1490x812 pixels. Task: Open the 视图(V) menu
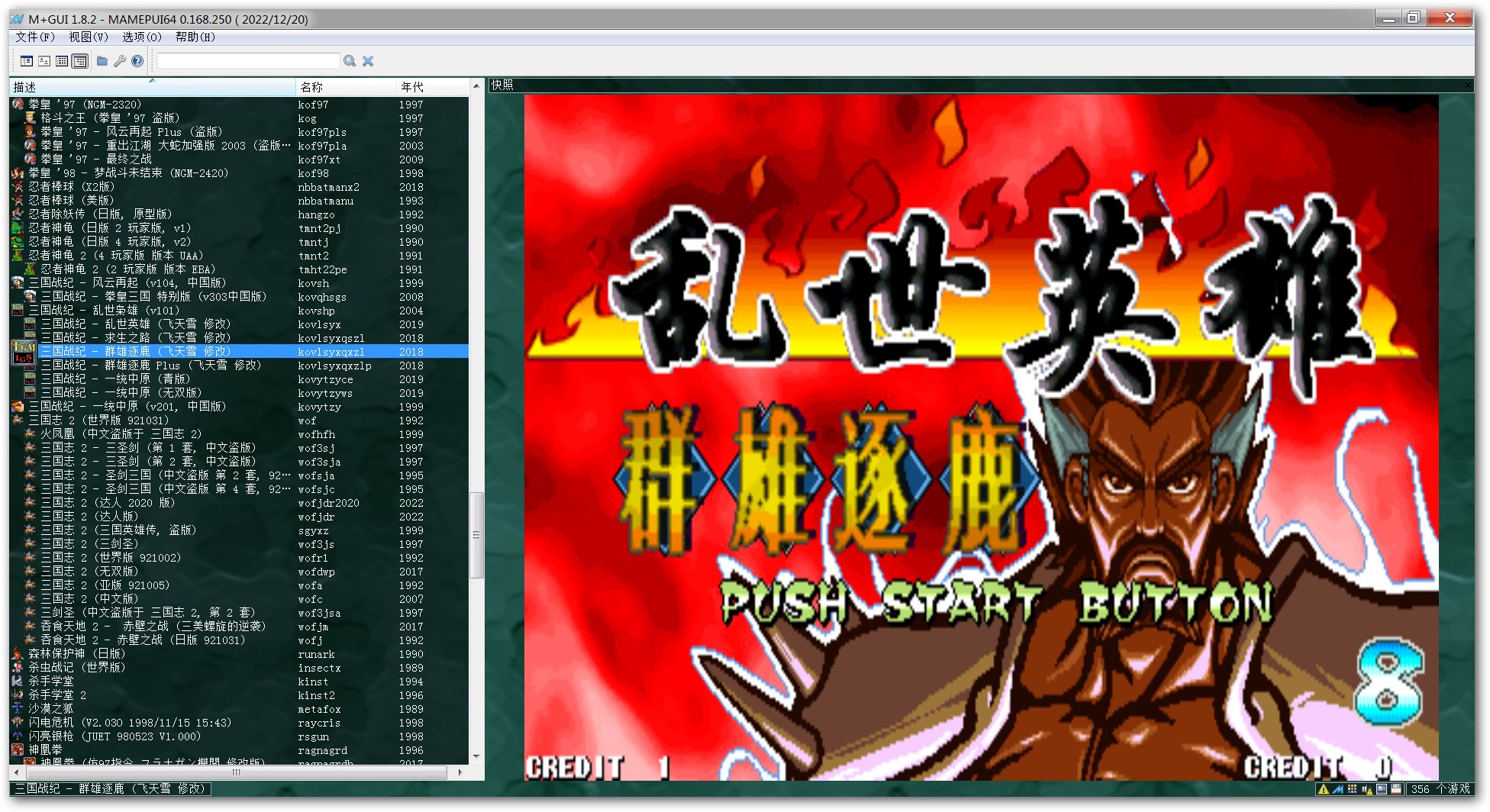coord(89,37)
